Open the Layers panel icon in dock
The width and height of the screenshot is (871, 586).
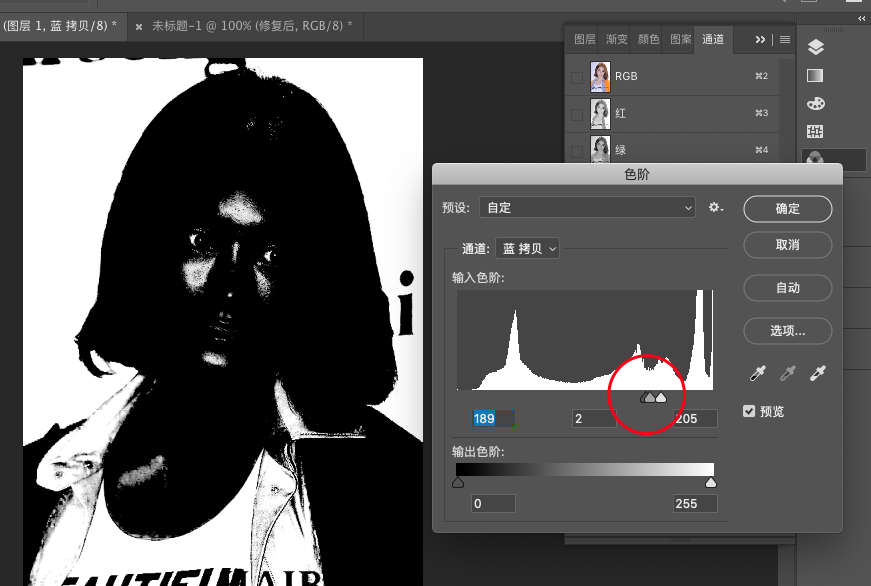(x=815, y=46)
